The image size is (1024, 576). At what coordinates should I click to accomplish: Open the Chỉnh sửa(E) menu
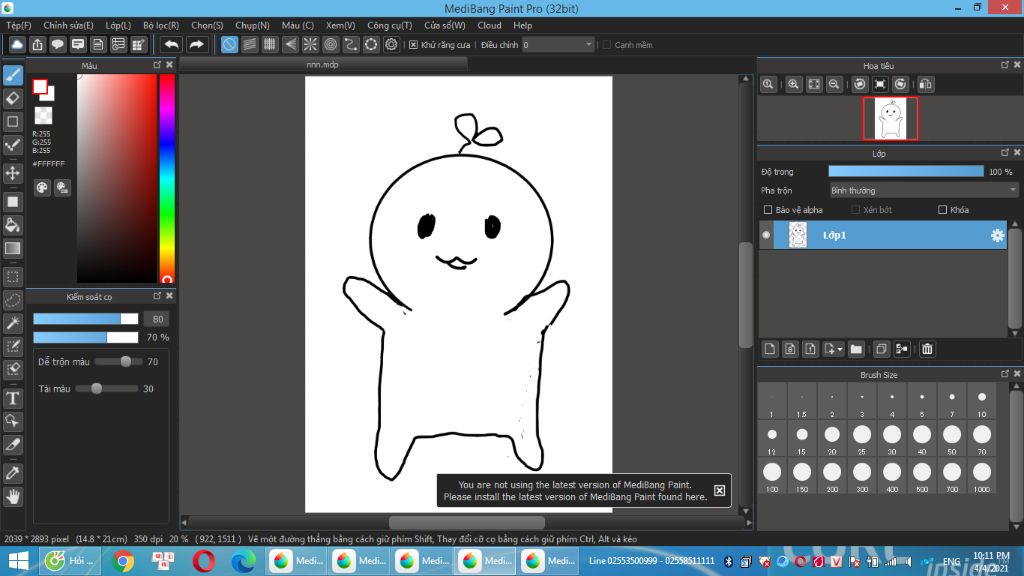(69, 25)
